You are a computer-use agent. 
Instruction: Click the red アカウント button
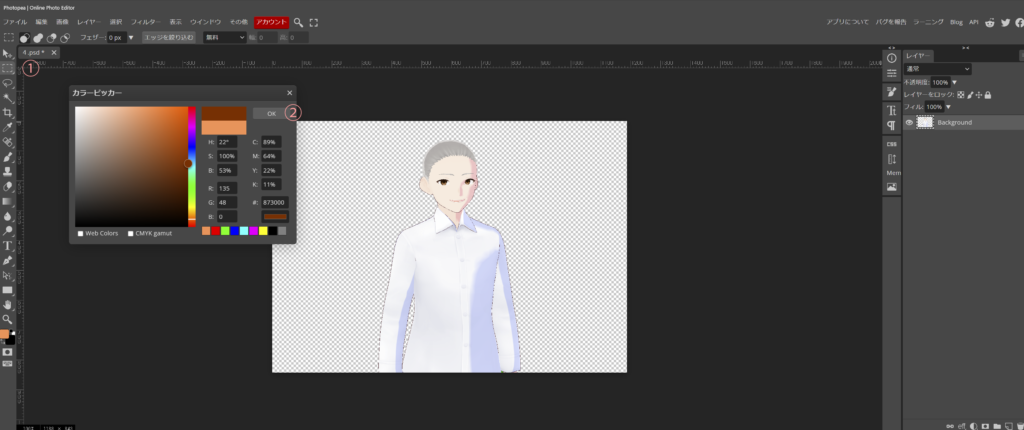click(271, 21)
